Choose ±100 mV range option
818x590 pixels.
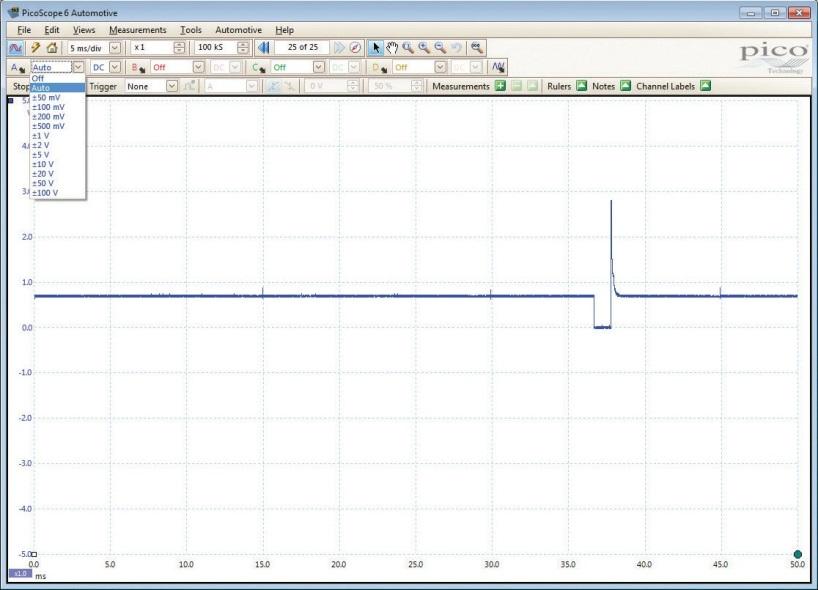click(x=57, y=107)
